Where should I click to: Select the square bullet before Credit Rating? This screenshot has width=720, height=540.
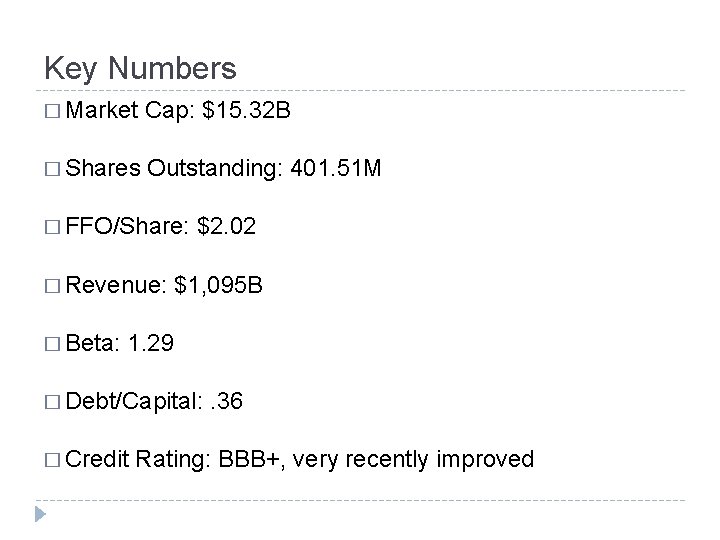(x=52, y=459)
